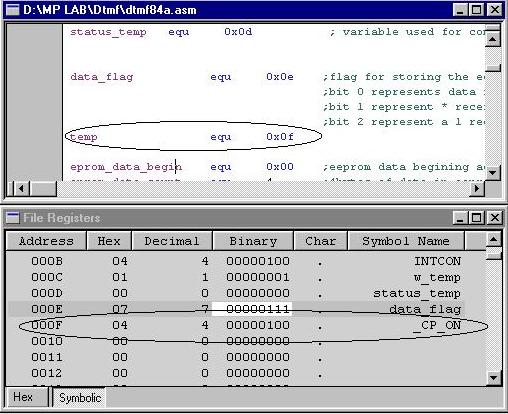Click the ';eeprom data begining' comment
The height and width of the screenshot is (414, 508).
[x=396, y=167]
